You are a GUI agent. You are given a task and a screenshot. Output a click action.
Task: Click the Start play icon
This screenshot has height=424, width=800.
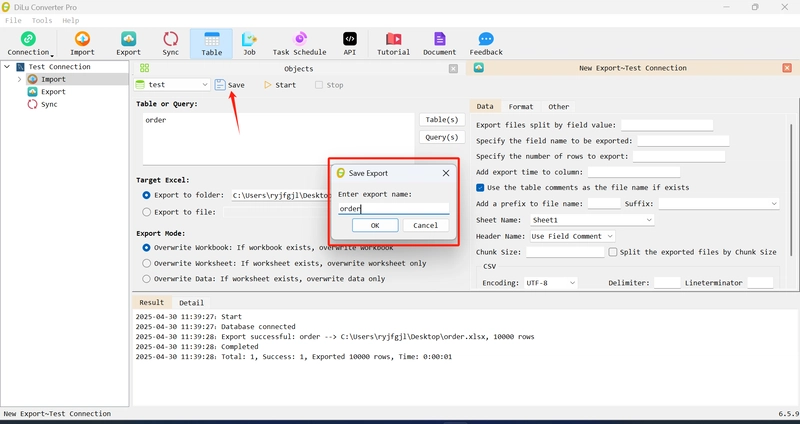268,85
